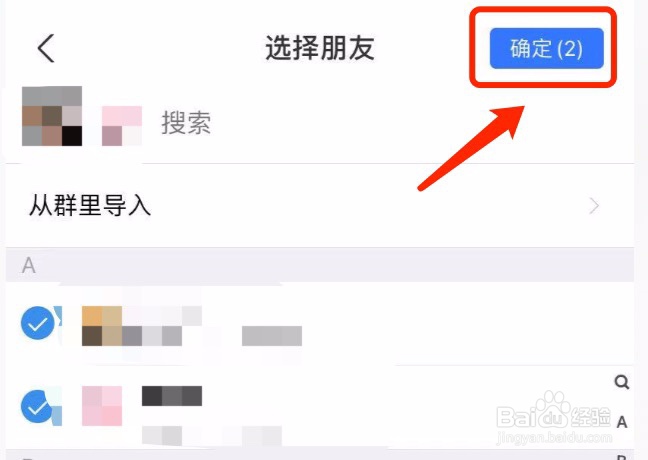648x460 pixels.
Task: Select the dark blurred name of the pink-avatar contact
Action: click(x=172, y=396)
